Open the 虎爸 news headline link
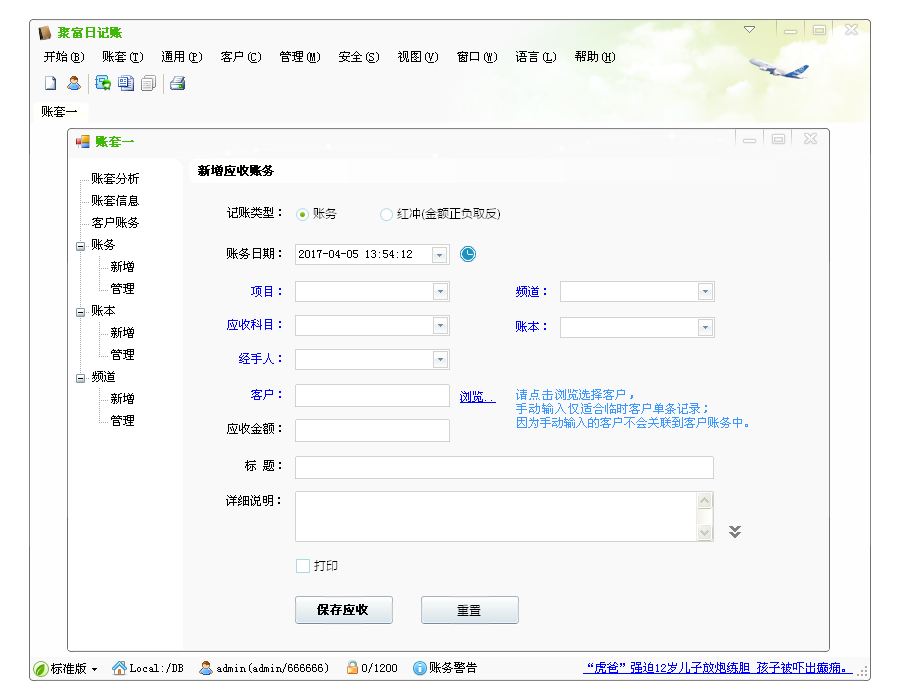 tap(717, 668)
